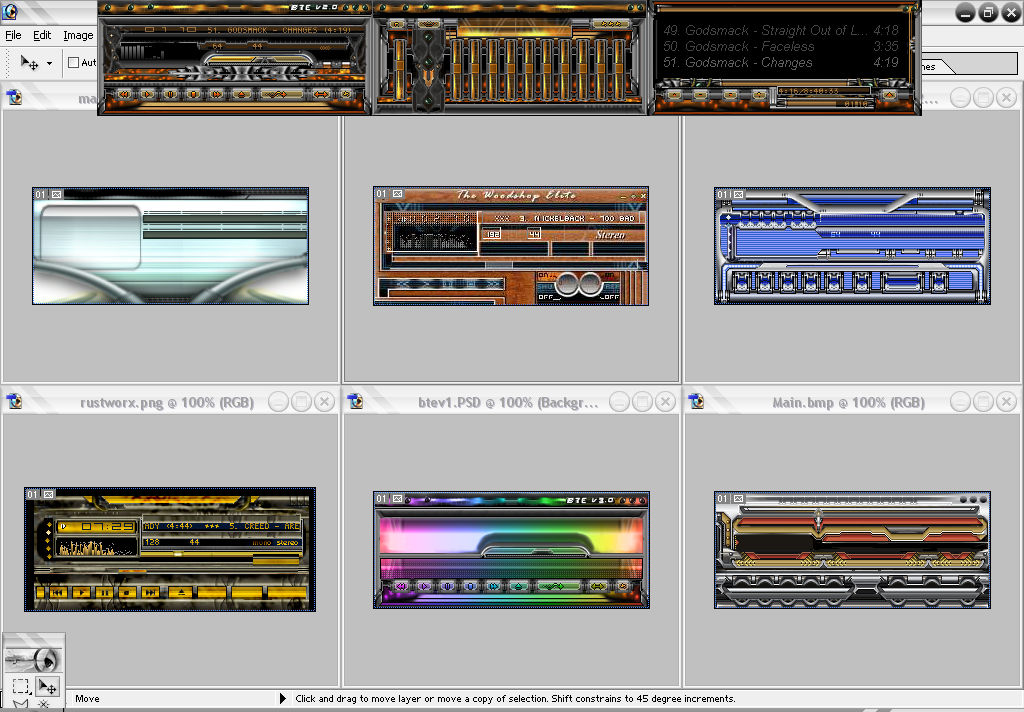Click the white chrome skin image canvas
Screen dimensions: 1024x712
[x=170, y=246]
